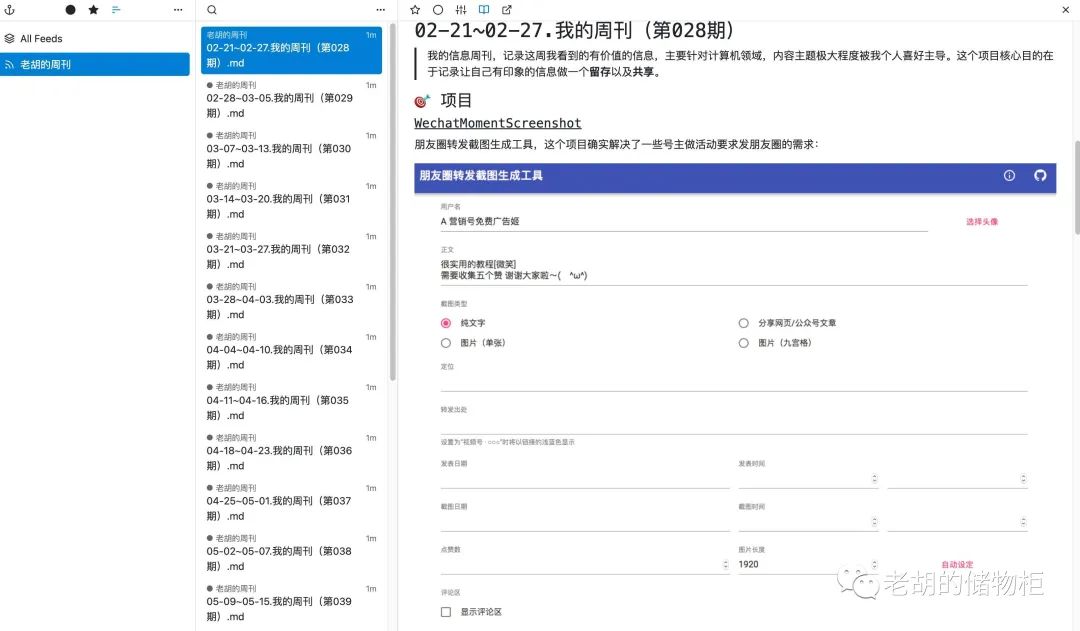This screenshot has width=1080, height=631.
Task: Open article 03-07~03-13 第030期
Action: click(x=291, y=150)
